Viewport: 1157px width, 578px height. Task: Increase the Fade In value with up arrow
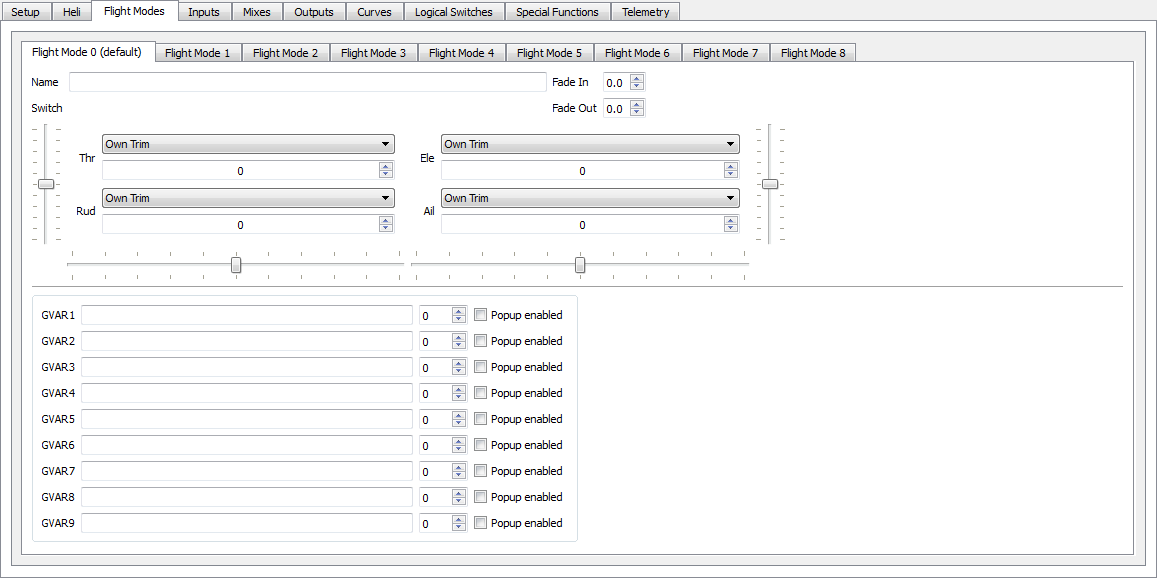click(x=637, y=78)
